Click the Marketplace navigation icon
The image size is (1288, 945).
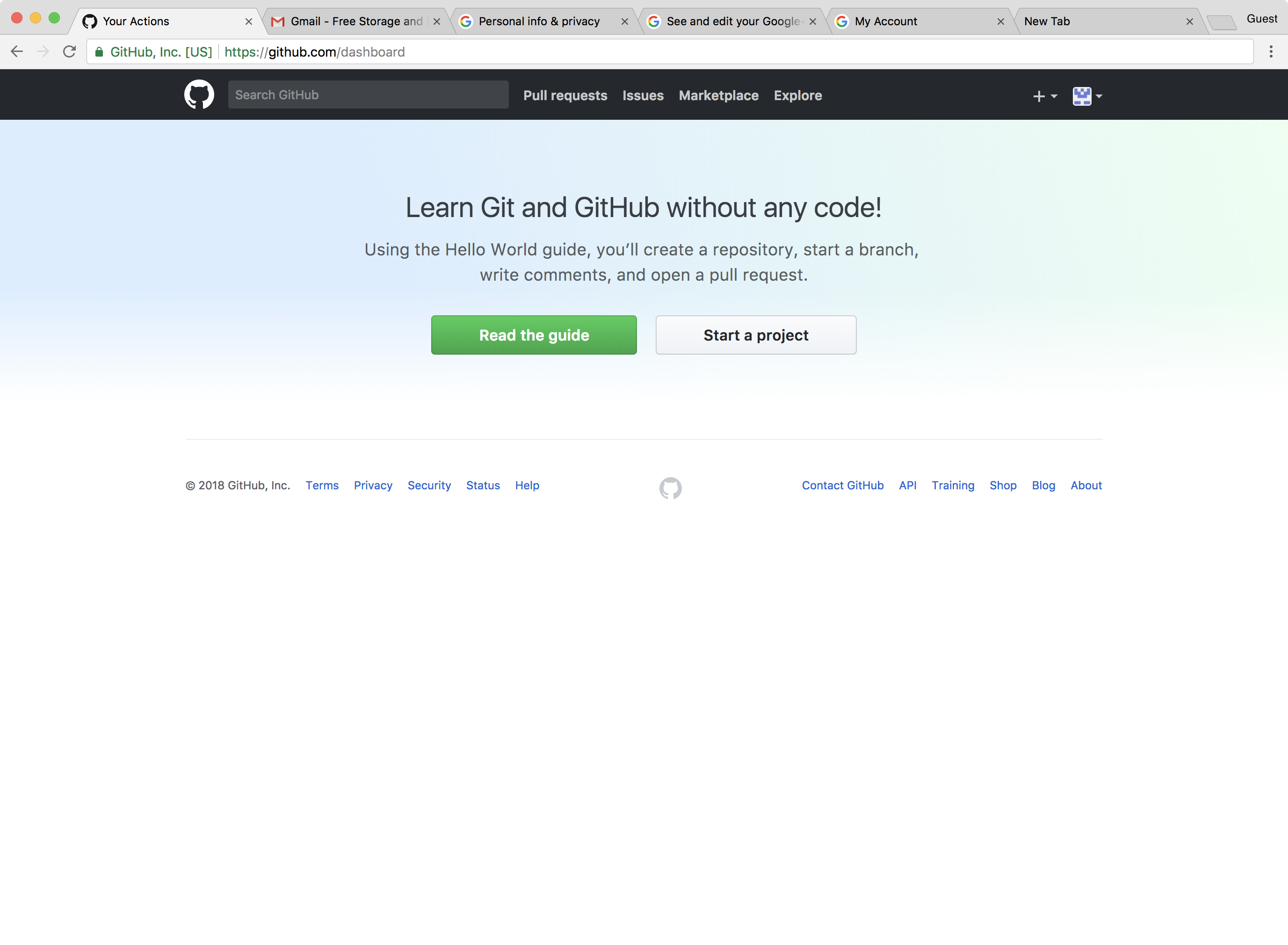pyautogui.click(x=719, y=95)
